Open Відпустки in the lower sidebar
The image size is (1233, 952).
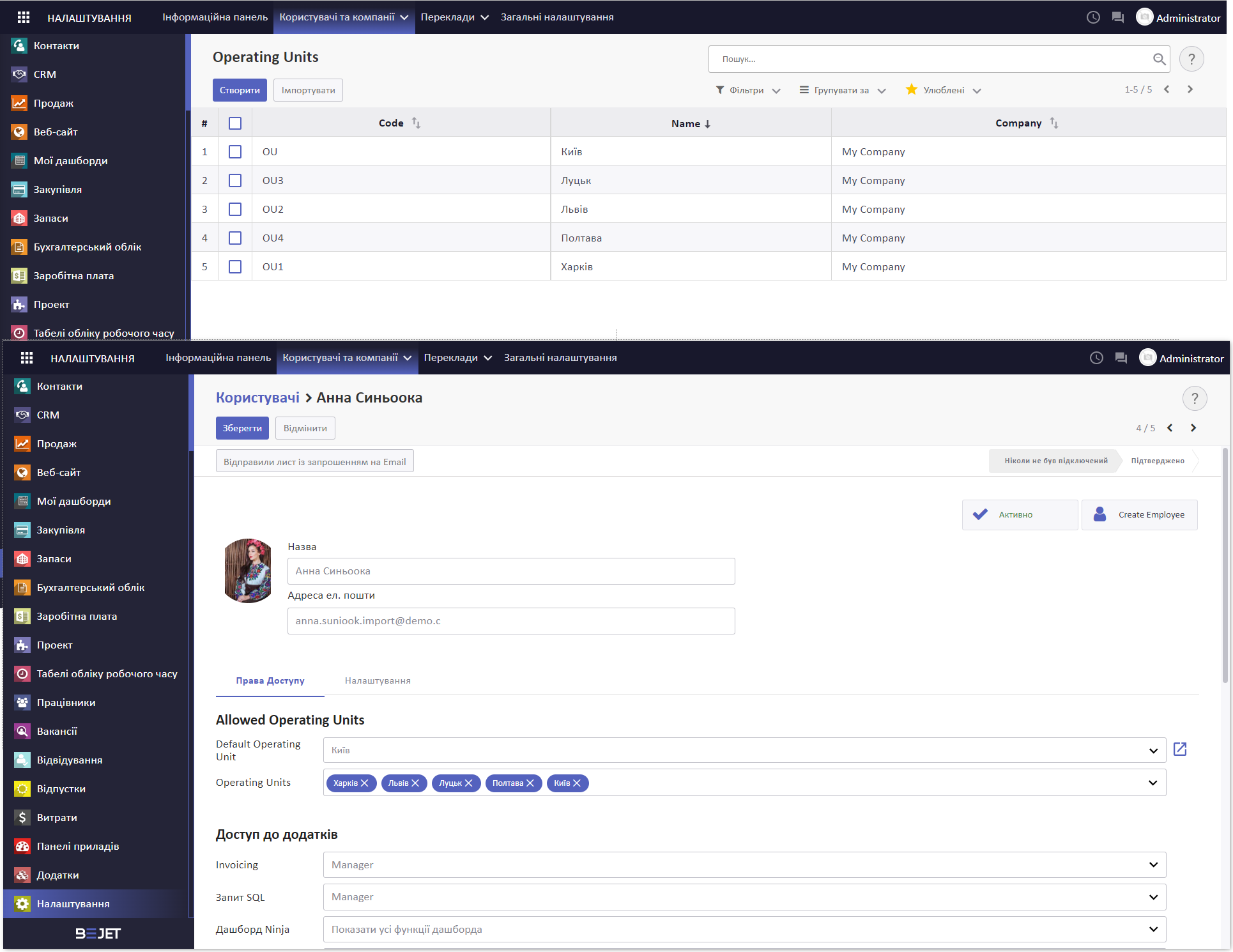point(96,789)
